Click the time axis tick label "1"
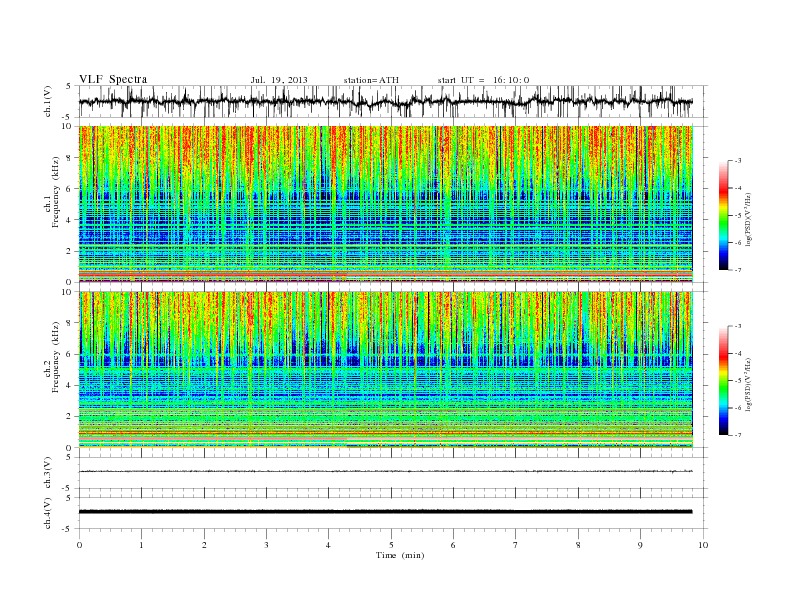 [141, 545]
